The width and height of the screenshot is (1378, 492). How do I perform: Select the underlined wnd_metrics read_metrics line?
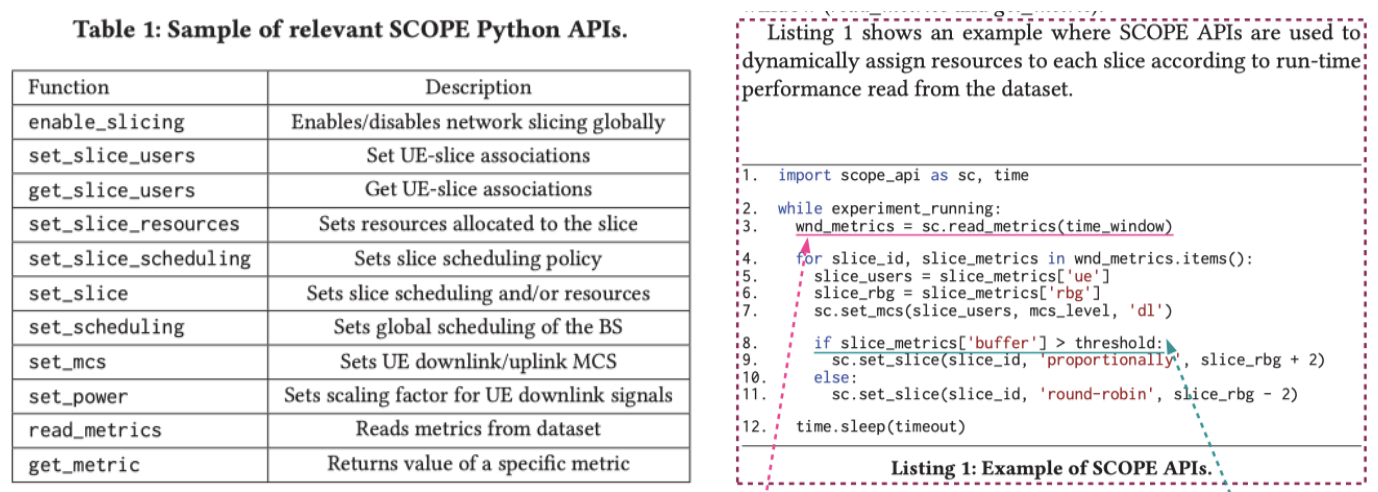point(983,227)
